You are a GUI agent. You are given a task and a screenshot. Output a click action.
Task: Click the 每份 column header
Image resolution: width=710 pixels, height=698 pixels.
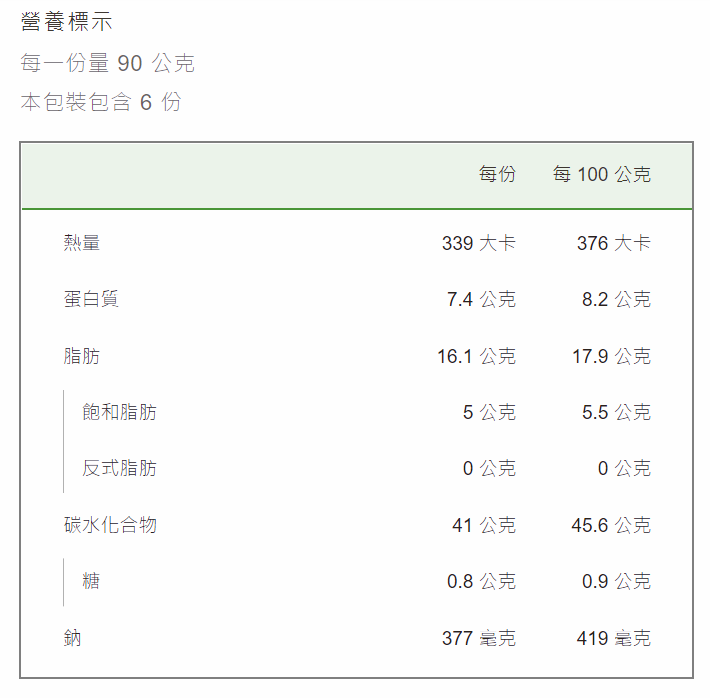point(497,174)
